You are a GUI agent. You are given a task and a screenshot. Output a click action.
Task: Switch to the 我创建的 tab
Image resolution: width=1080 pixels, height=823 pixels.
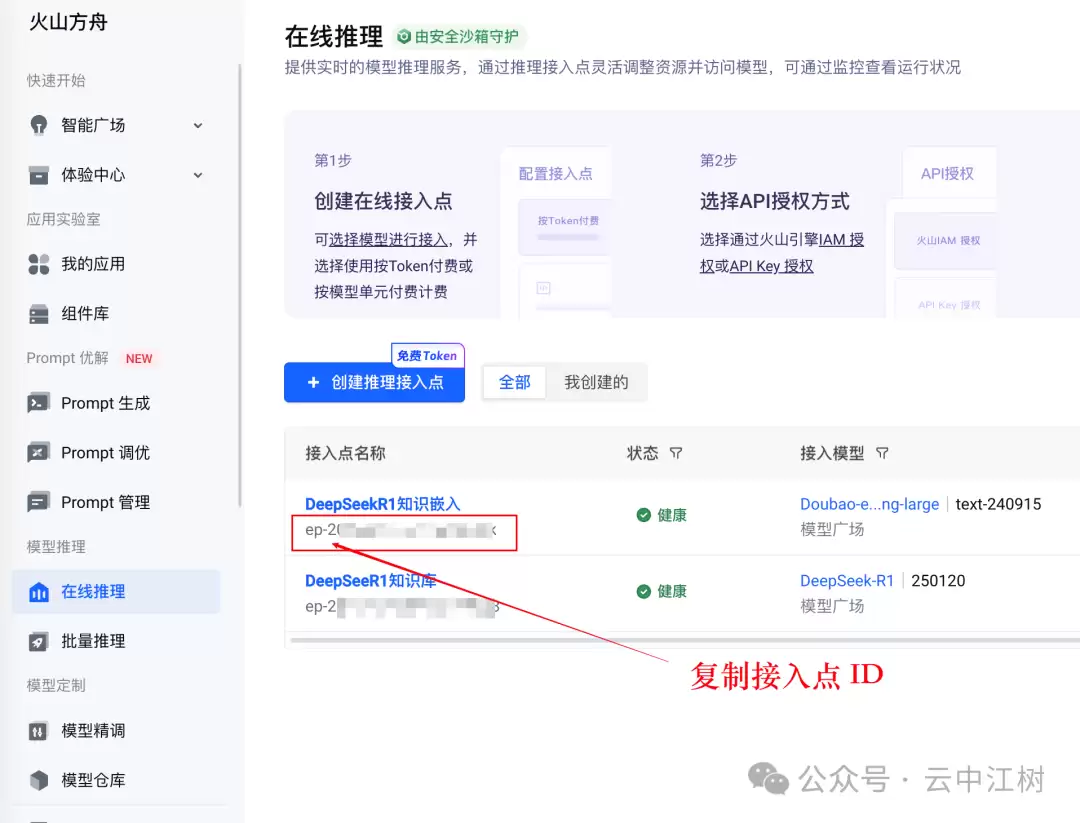596,382
